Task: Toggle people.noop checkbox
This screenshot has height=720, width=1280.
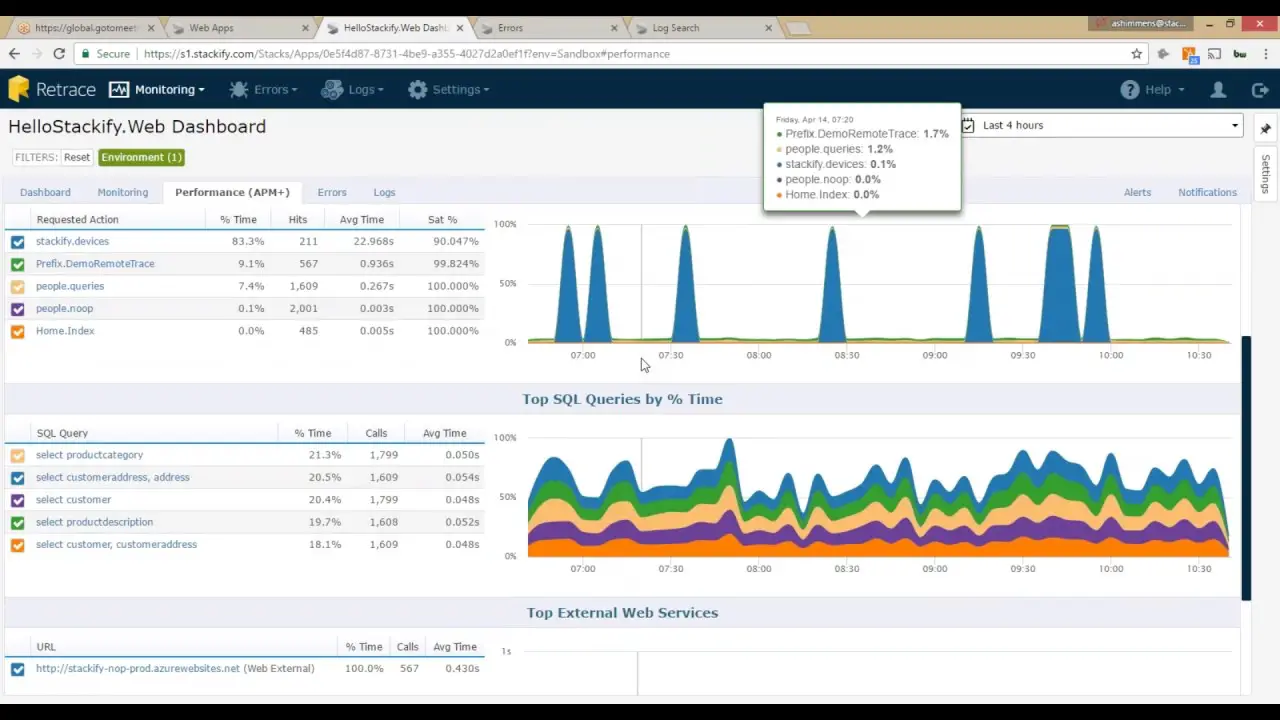Action: (x=17, y=309)
